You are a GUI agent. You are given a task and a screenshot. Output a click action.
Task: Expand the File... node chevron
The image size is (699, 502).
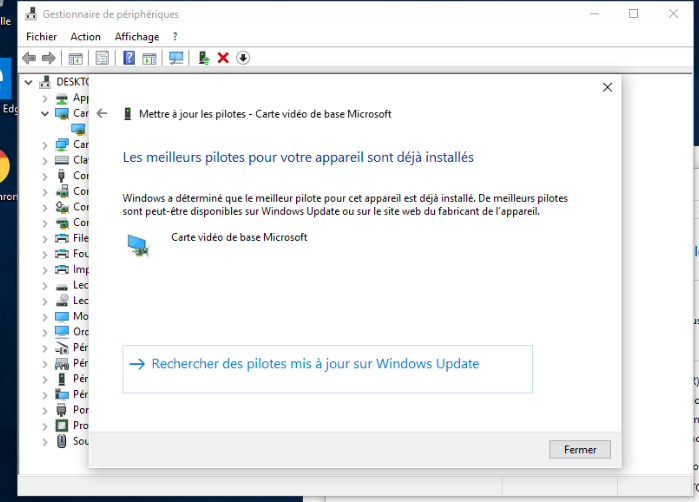(x=45, y=239)
